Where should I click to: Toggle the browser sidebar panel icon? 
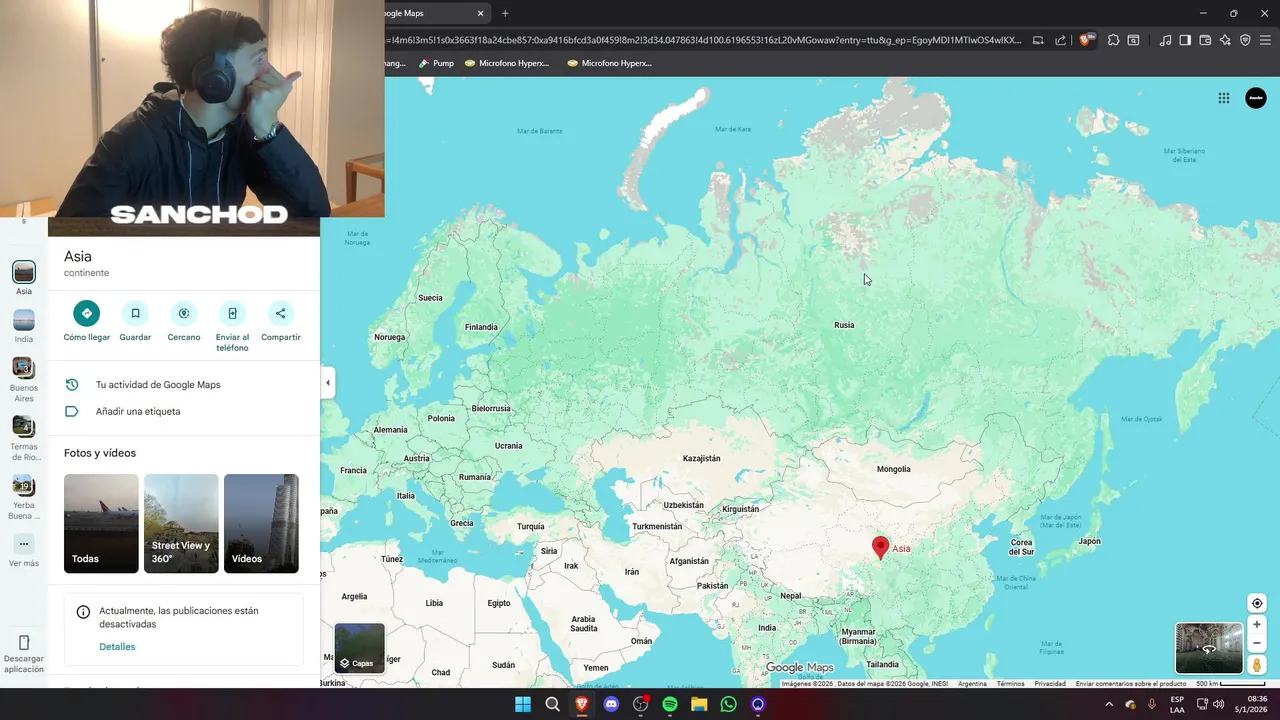(x=1185, y=40)
